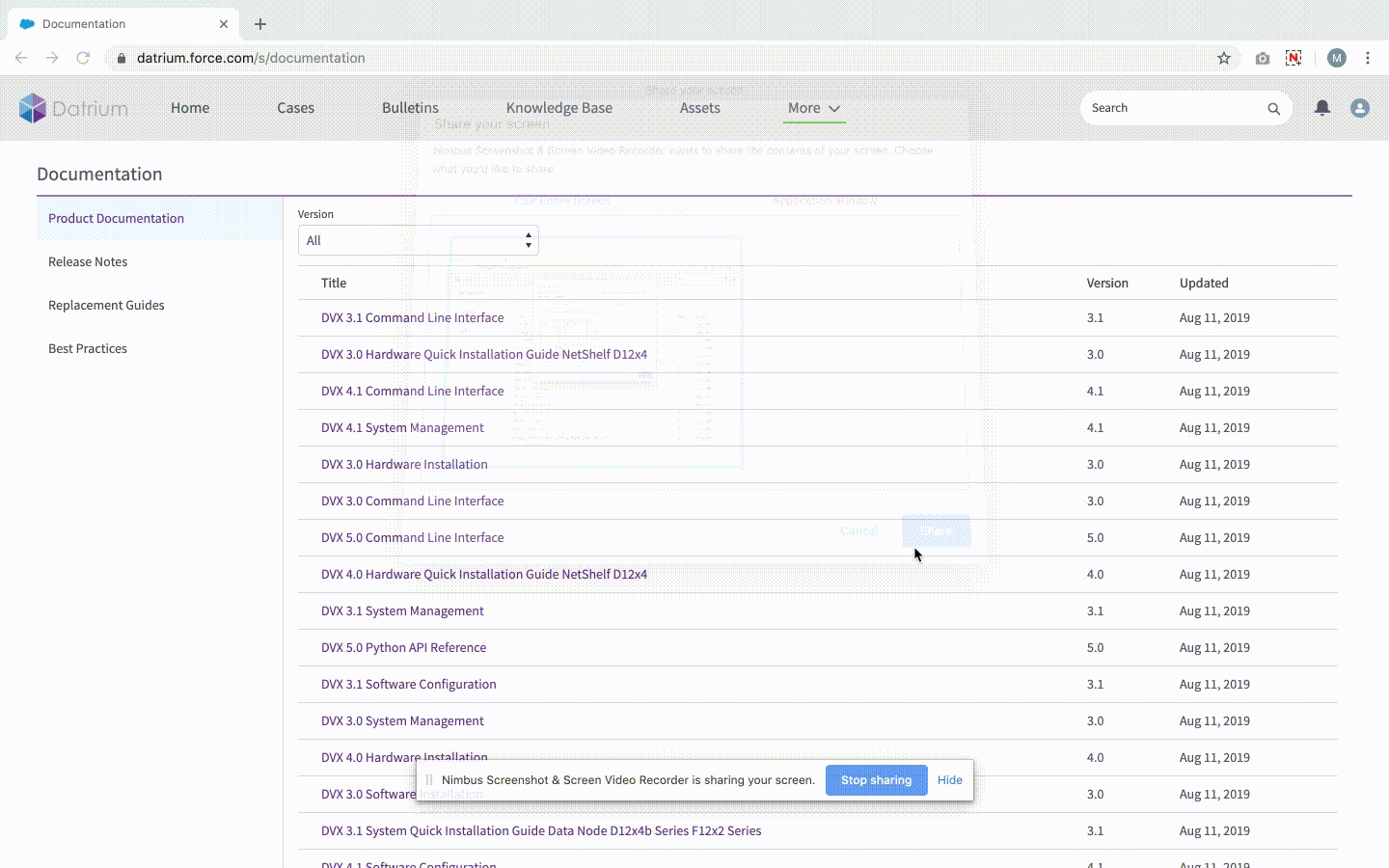Viewport: 1389px width, 868px height.
Task: Open DVX 3.0 Hardware Quick Installation Guide
Action: (x=484, y=354)
